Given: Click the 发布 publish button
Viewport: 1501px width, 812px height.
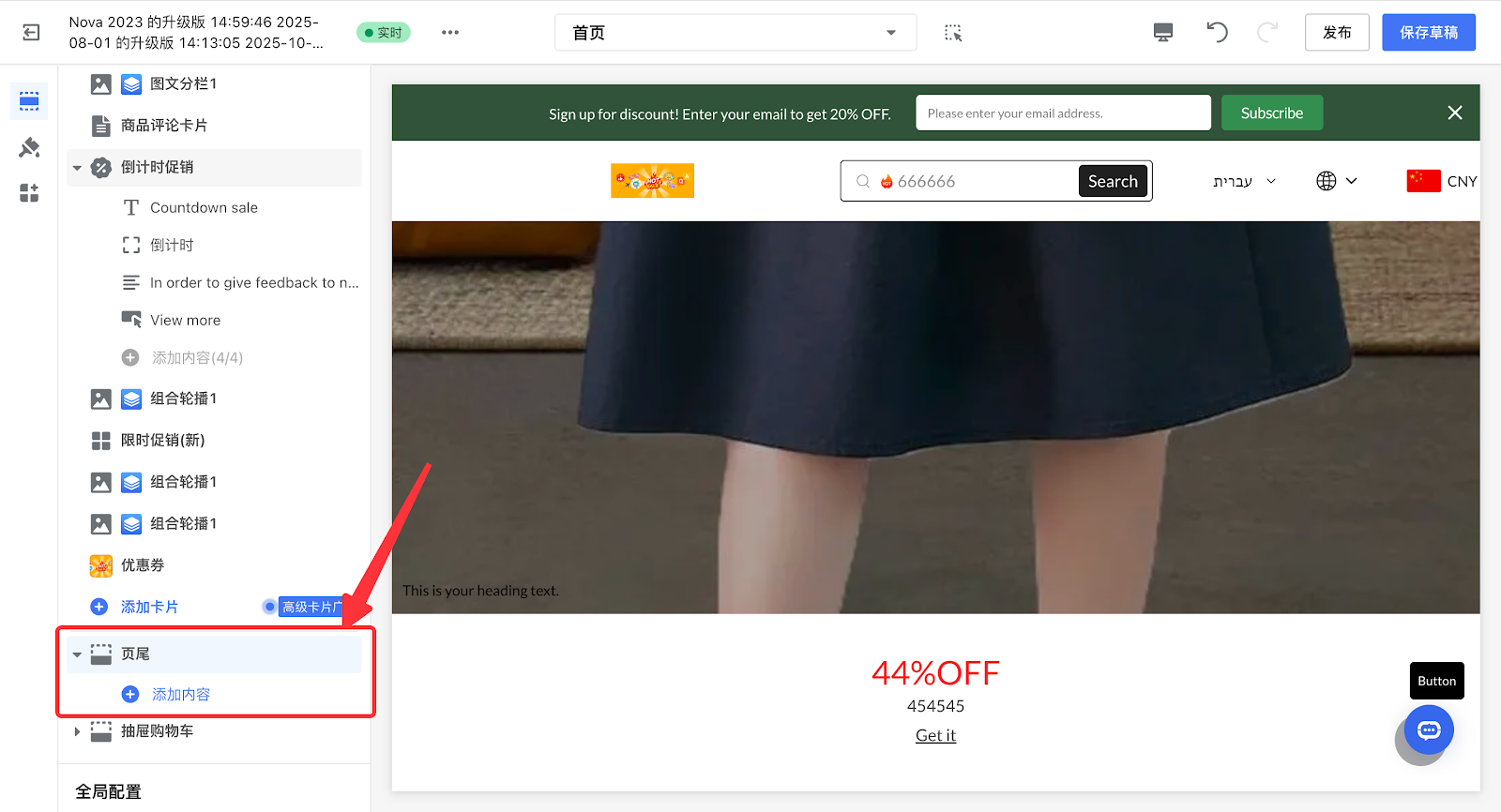Looking at the screenshot, I should [x=1336, y=33].
